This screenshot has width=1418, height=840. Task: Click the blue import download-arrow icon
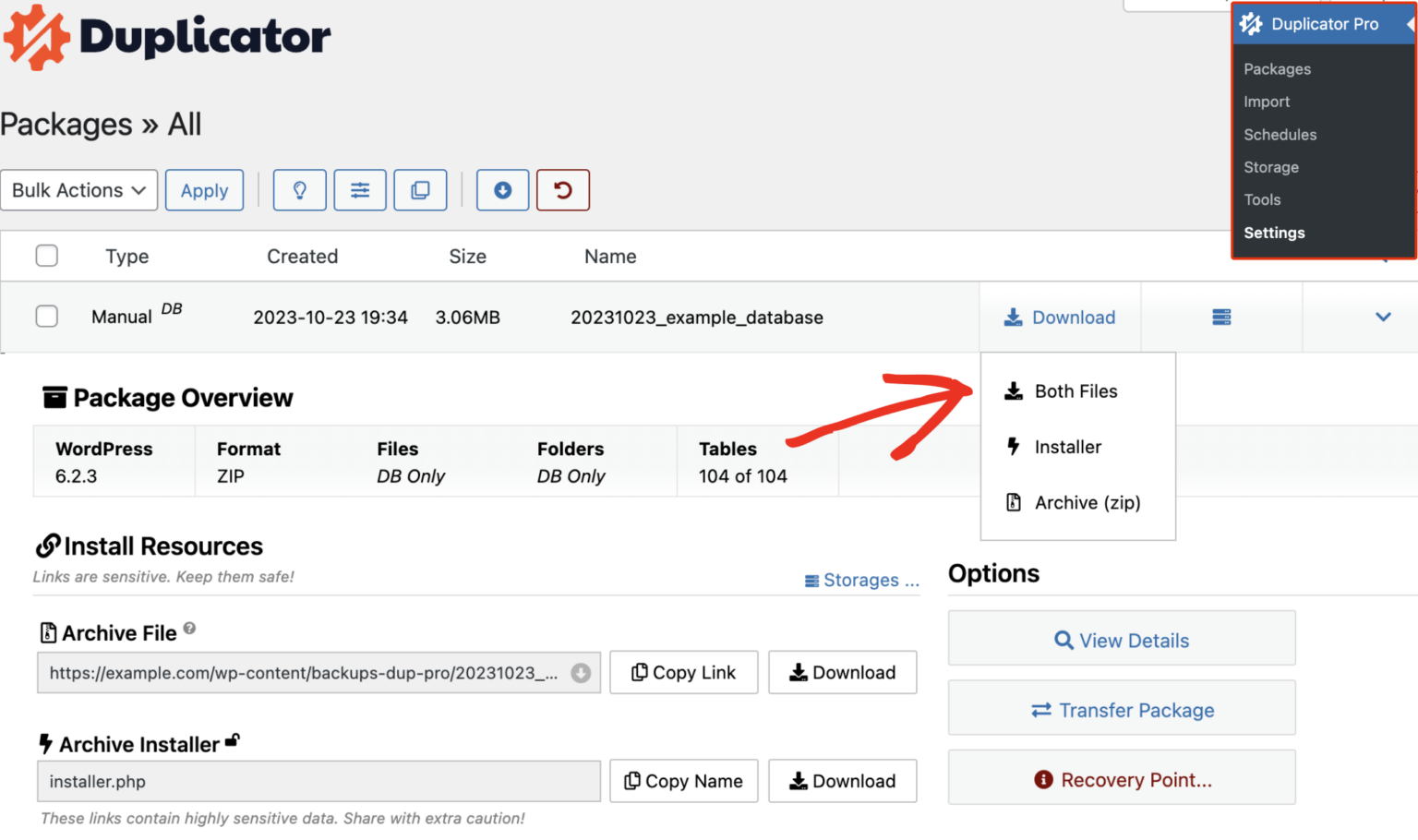(502, 190)
